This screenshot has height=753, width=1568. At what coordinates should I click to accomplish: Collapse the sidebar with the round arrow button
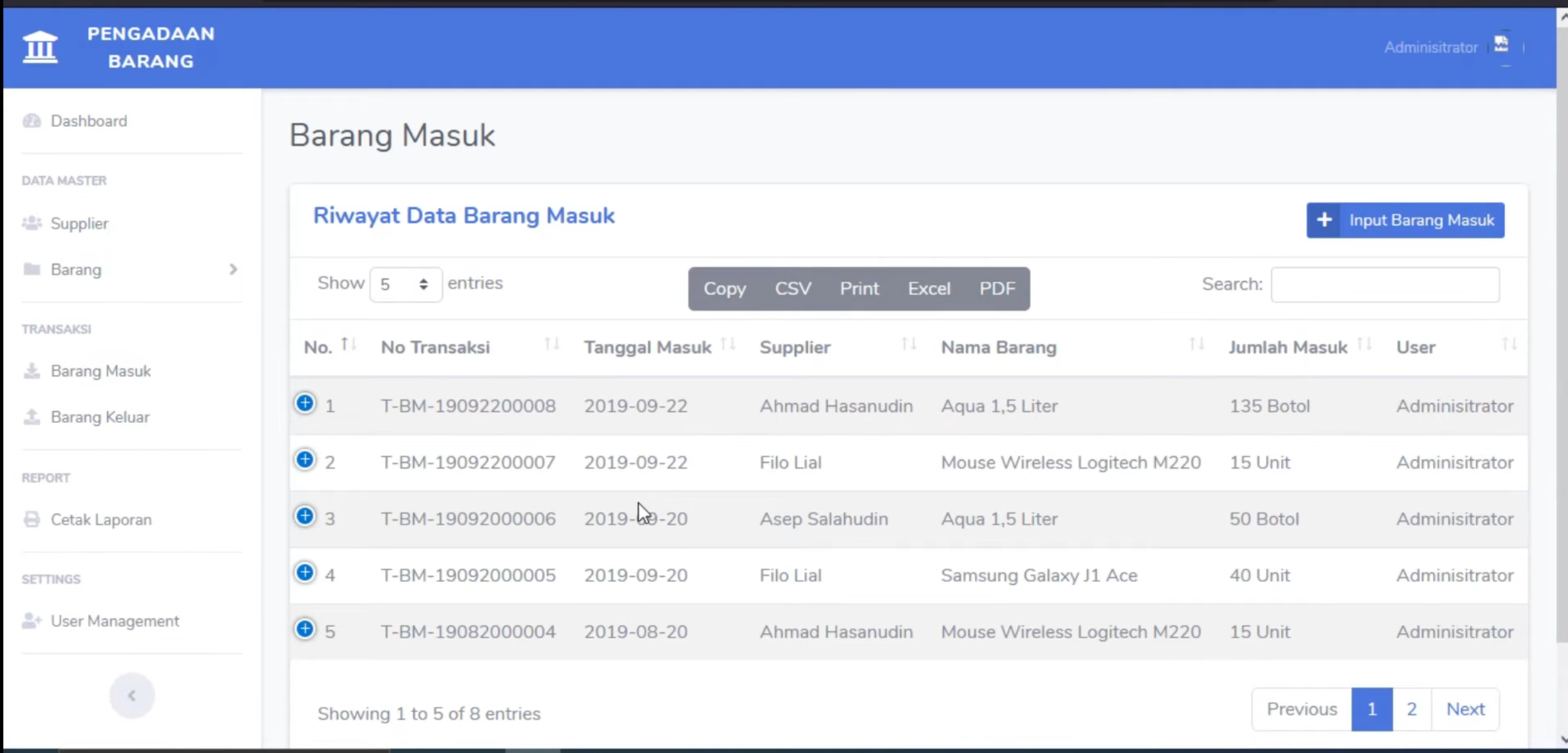(132, 695)
